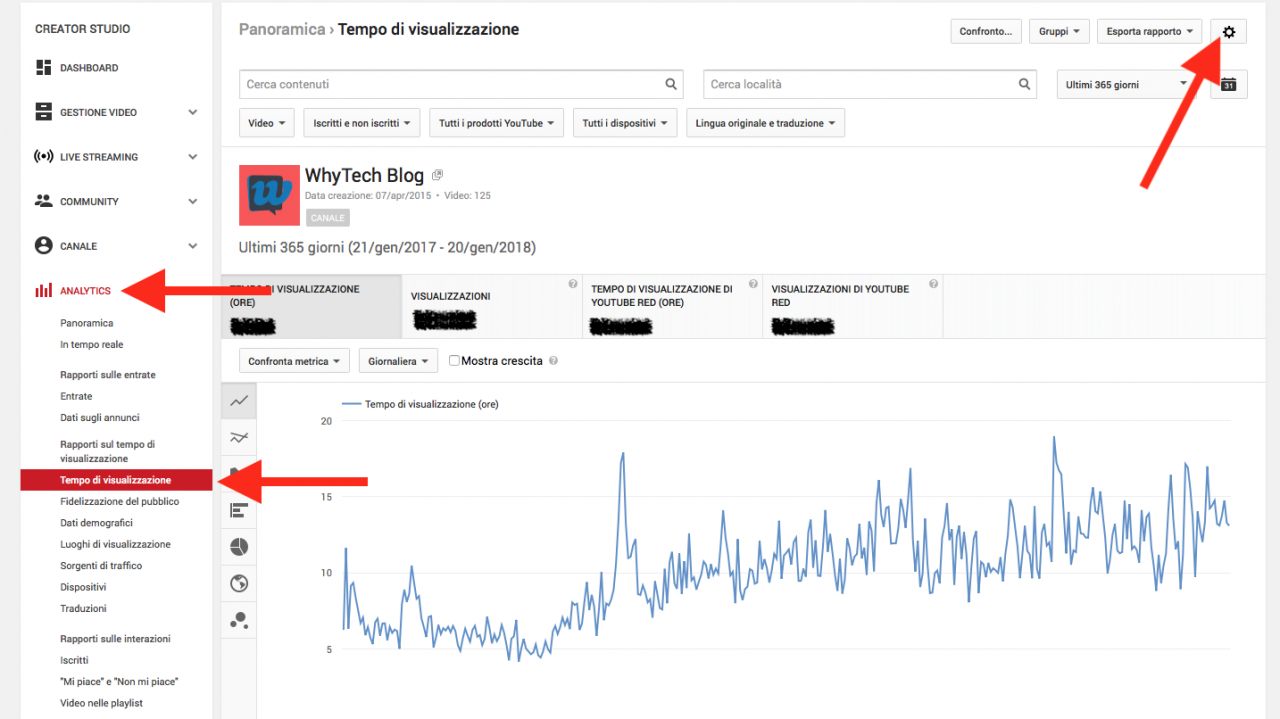The height and width of the screenshot is (719, 1280).
Task: Expand the Live Streaming section chevron
Action: 193,157
